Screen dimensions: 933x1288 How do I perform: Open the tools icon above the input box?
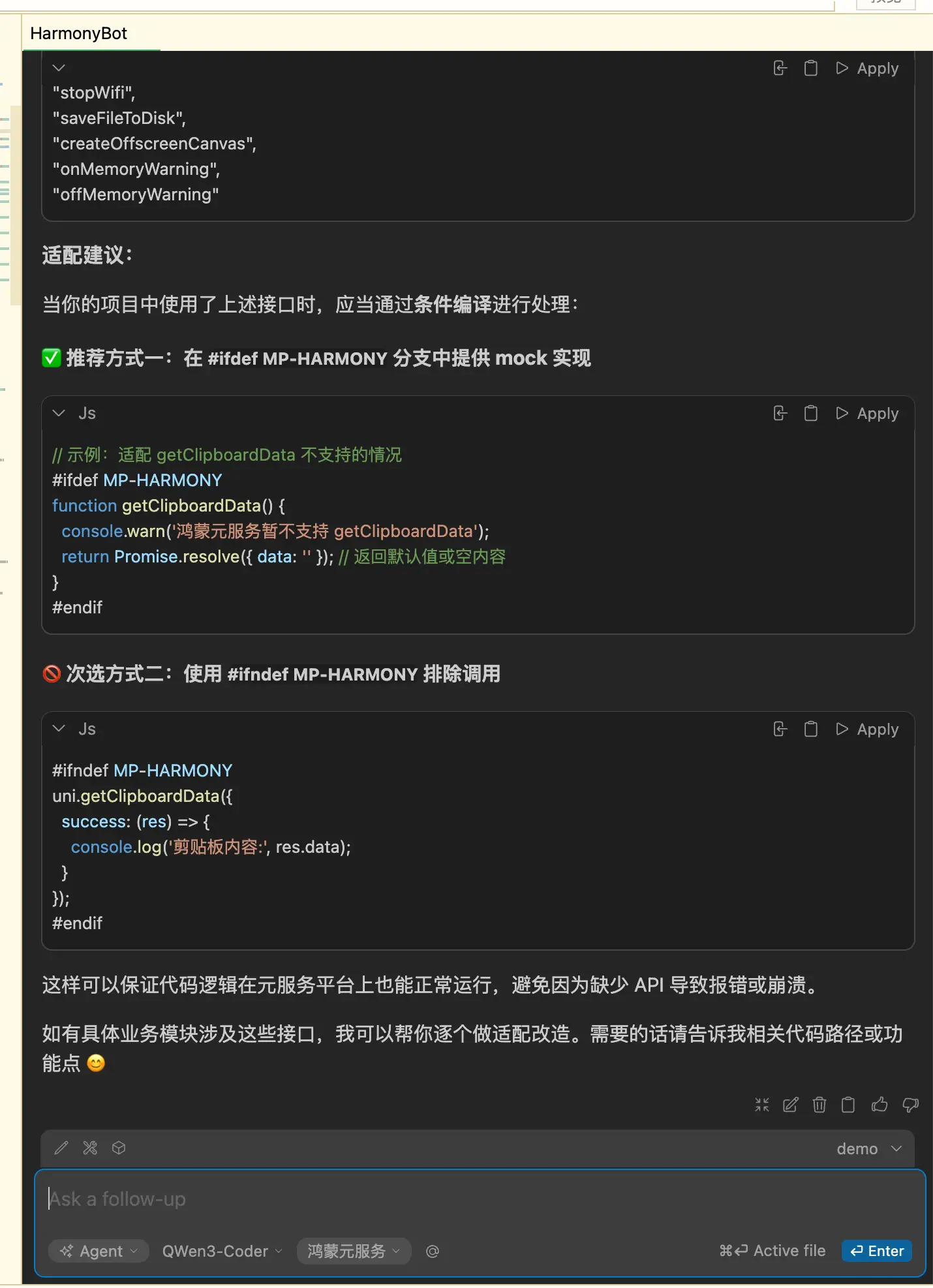(x=90, y=1148)
